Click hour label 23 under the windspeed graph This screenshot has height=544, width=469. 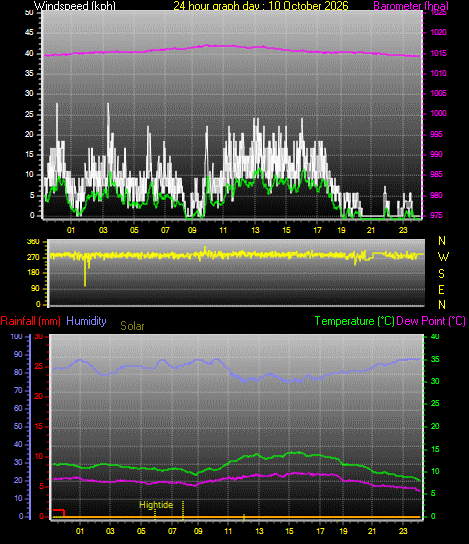coord(403,230)
